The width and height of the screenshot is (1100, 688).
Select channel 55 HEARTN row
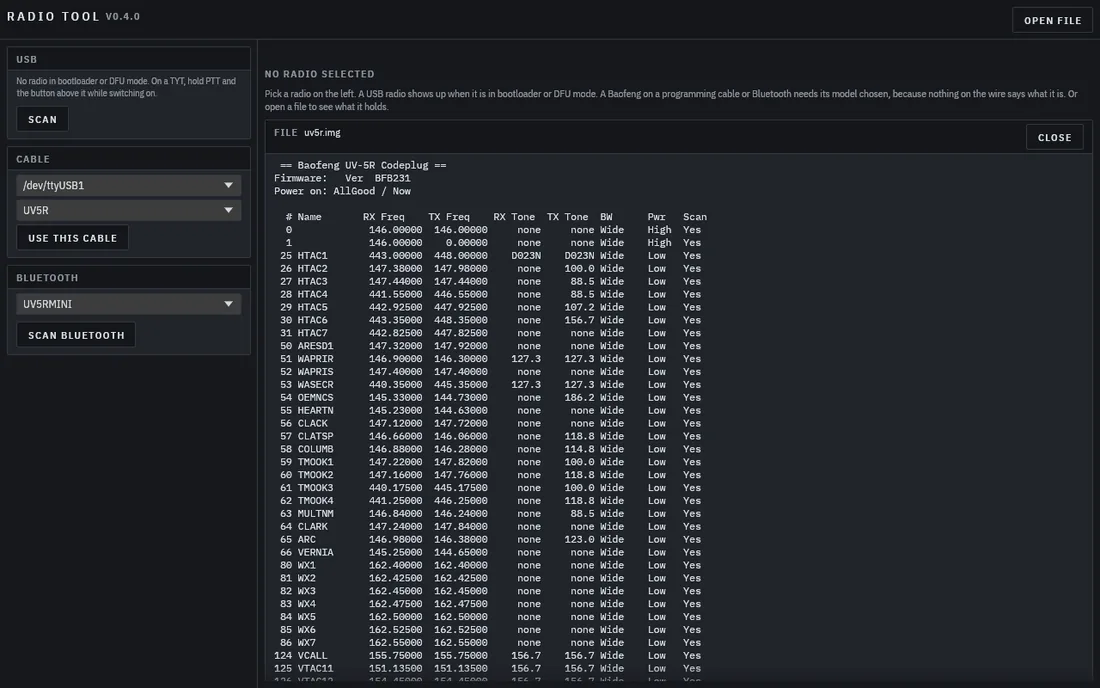[x=490, y=410]
